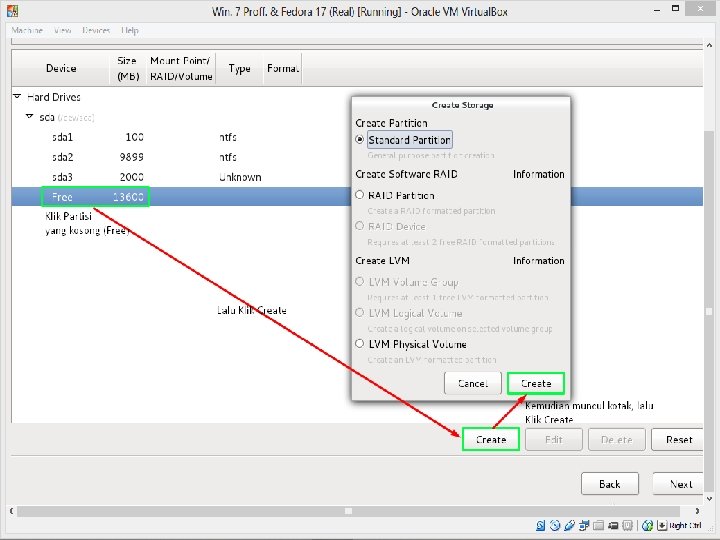Choose the LVM Volume Group option
The height and width of the screenshot is (540, 720).
coord(360,281)
